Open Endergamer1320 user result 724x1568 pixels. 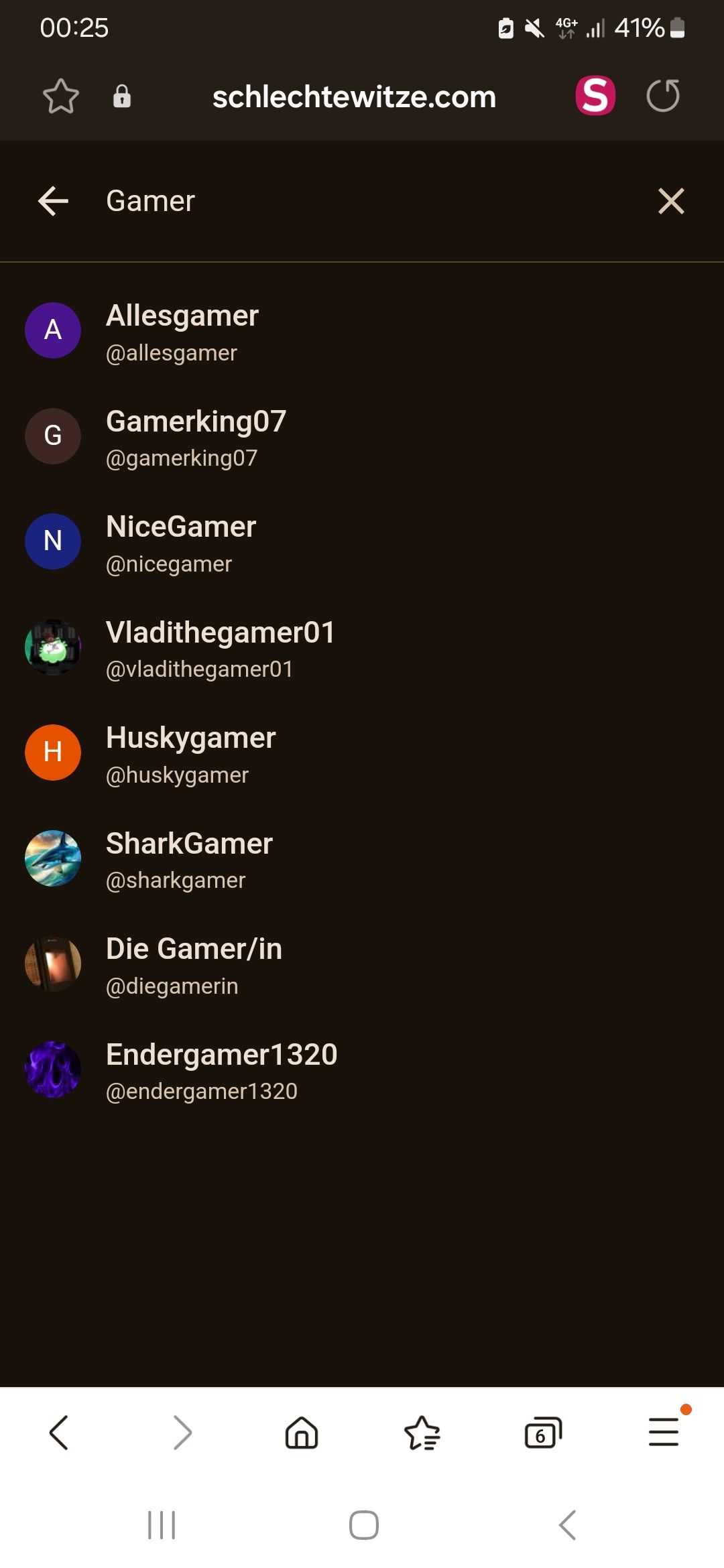[x=362, y=1069]
